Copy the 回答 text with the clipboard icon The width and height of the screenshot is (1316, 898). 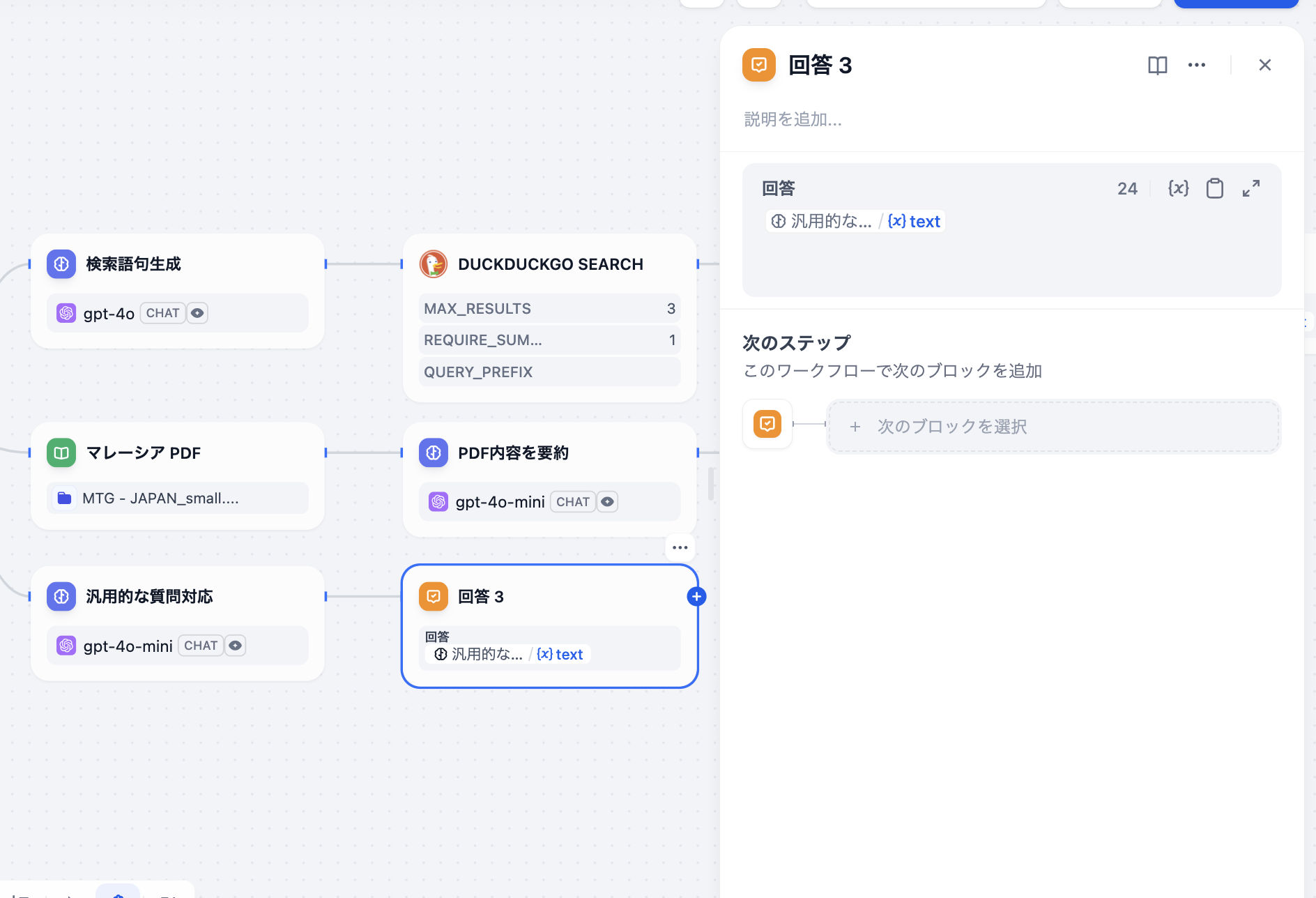[1215, 188]
